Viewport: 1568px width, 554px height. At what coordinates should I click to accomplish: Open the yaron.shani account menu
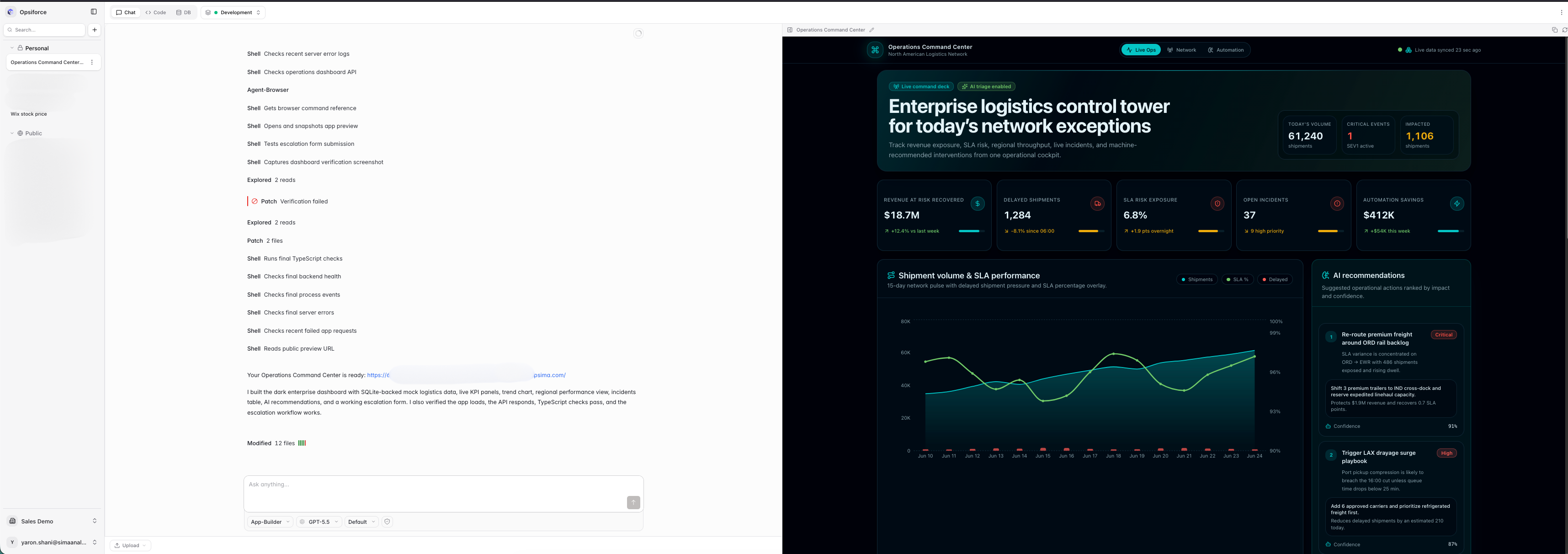(x=53, y=543)
